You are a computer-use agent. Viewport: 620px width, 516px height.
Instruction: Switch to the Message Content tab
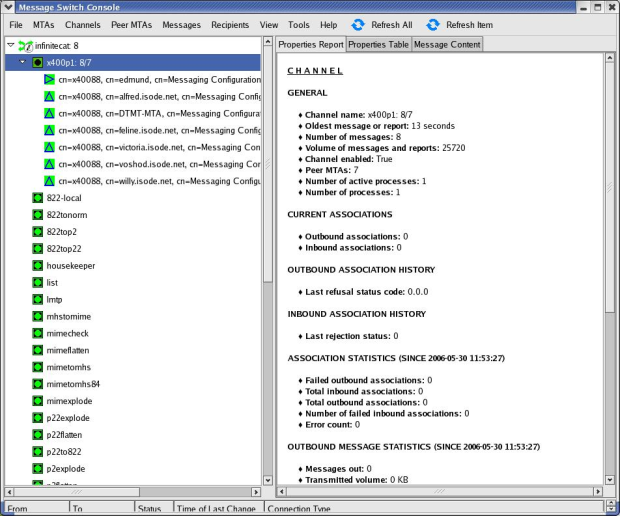[x=446, y=44]
